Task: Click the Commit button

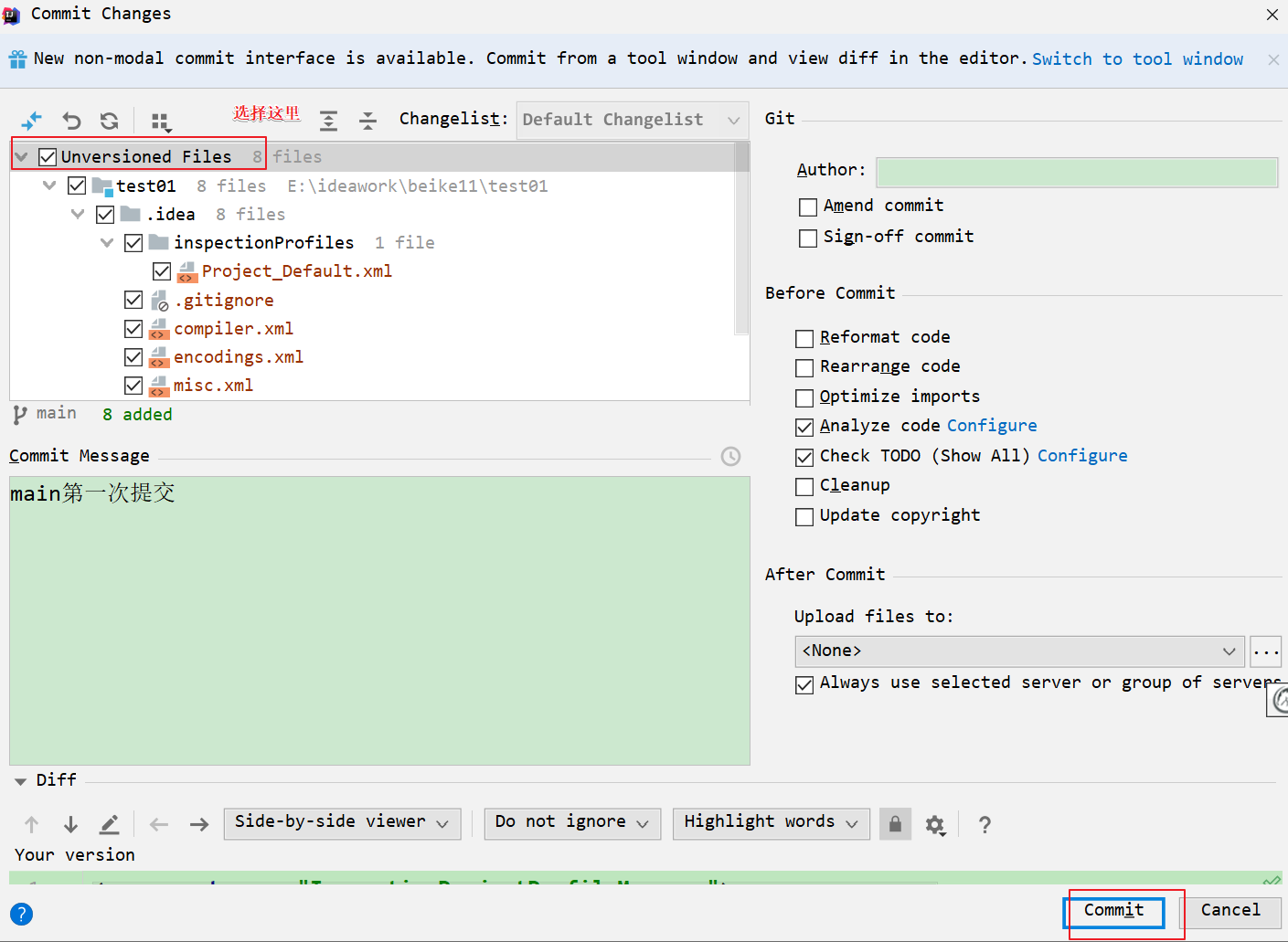Action: click(1113, 911)
